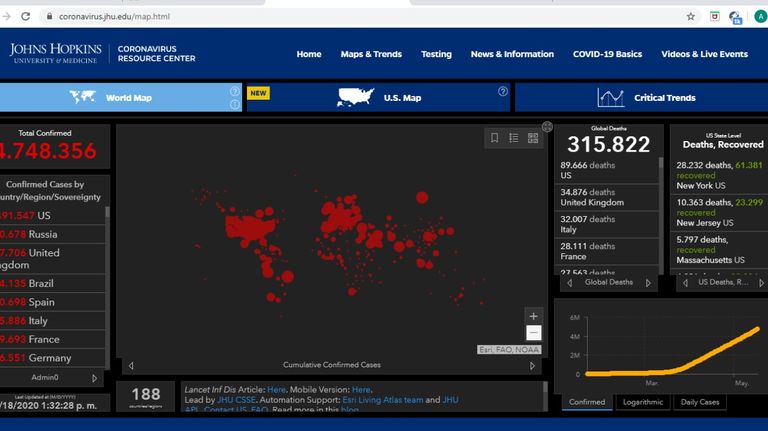Viewport: 768px width, 431px height.
Task: Switch chart to Confirmed tab
Action: coord(587,402)
